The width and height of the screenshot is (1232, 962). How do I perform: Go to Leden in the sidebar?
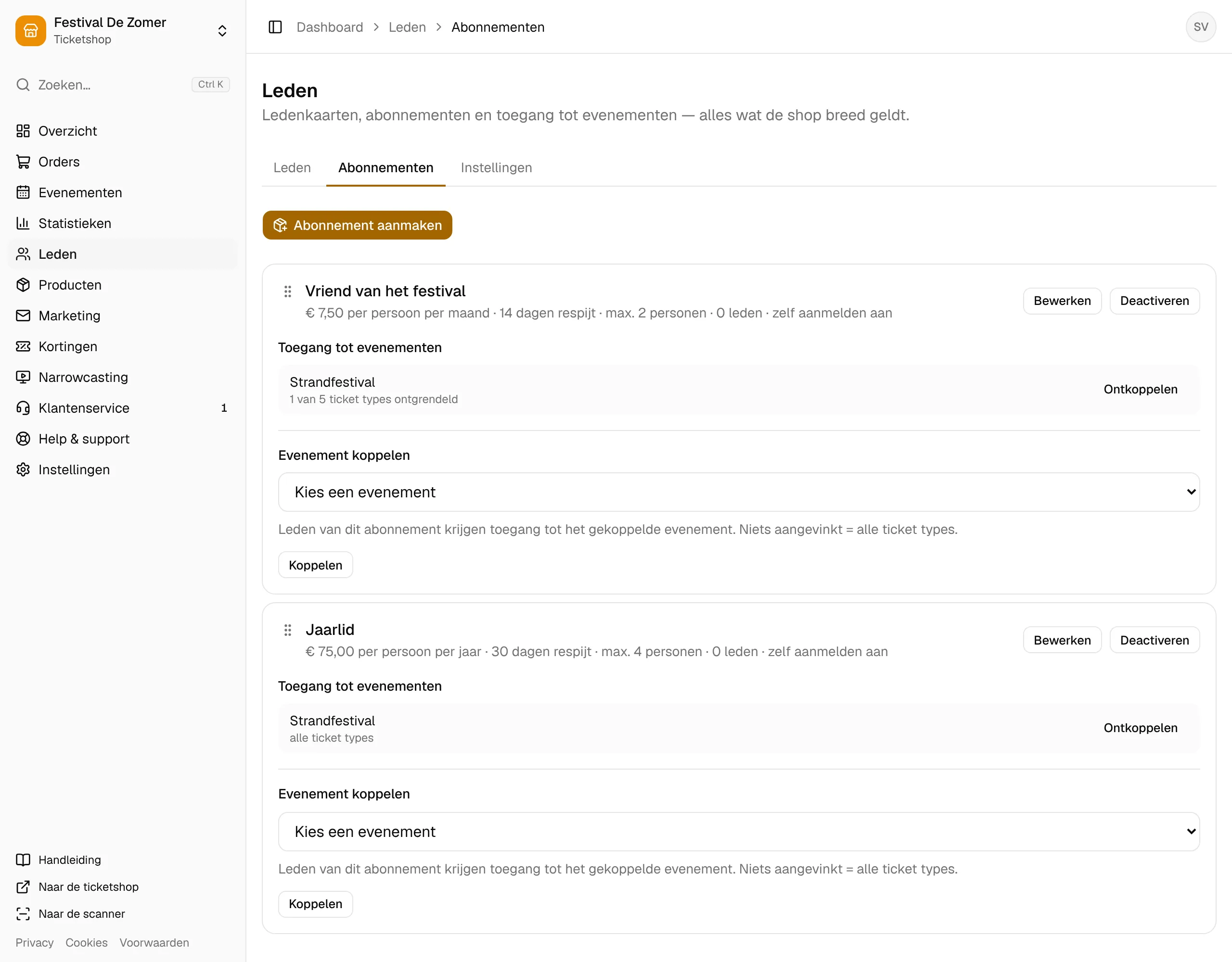123,254
